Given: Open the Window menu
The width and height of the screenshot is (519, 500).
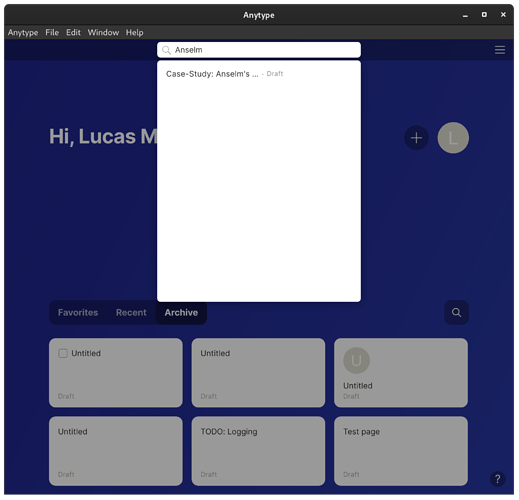Looking at the screenshot, I should click(103, 32).
